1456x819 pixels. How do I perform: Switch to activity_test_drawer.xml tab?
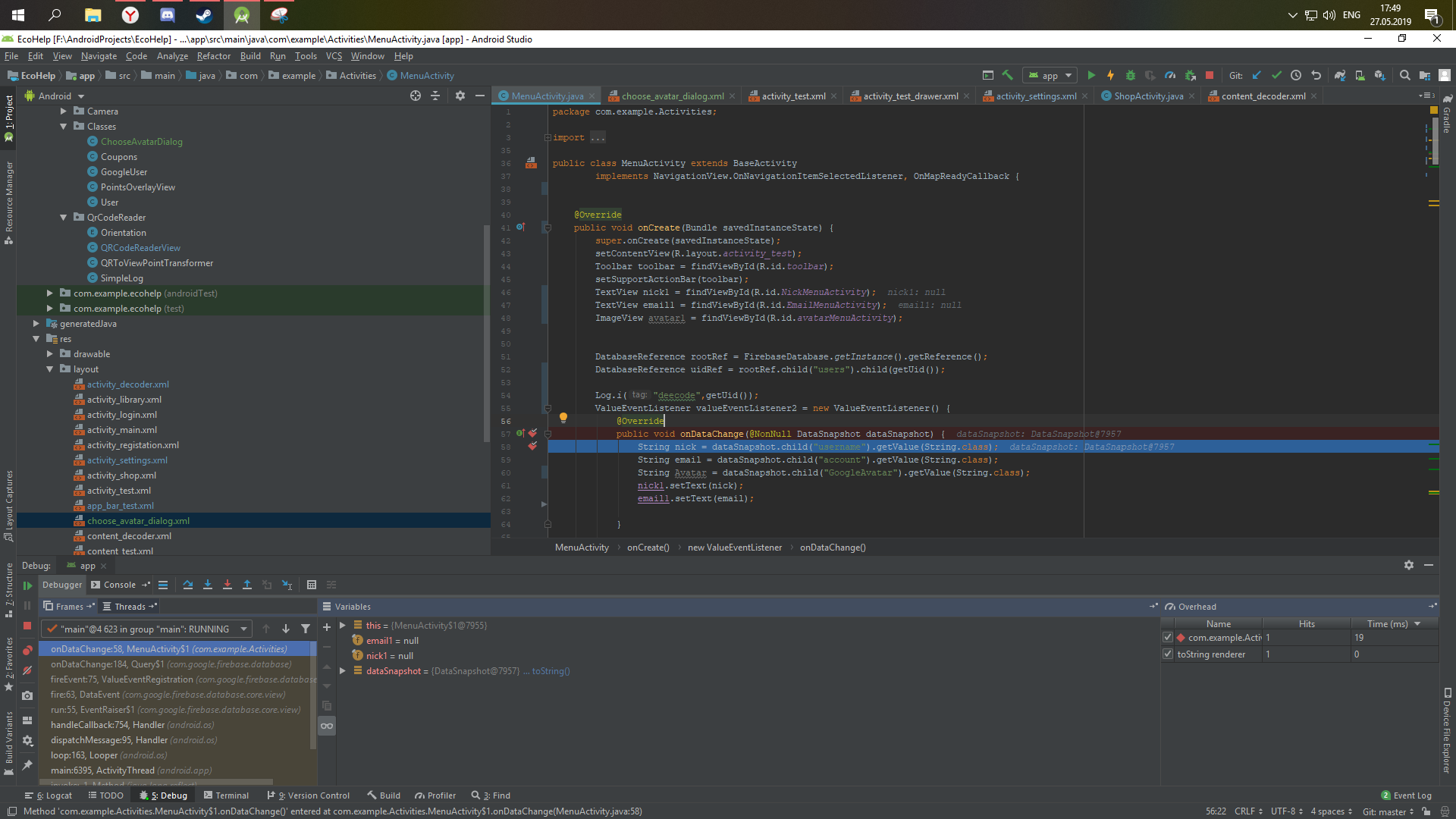coord(909,96)
